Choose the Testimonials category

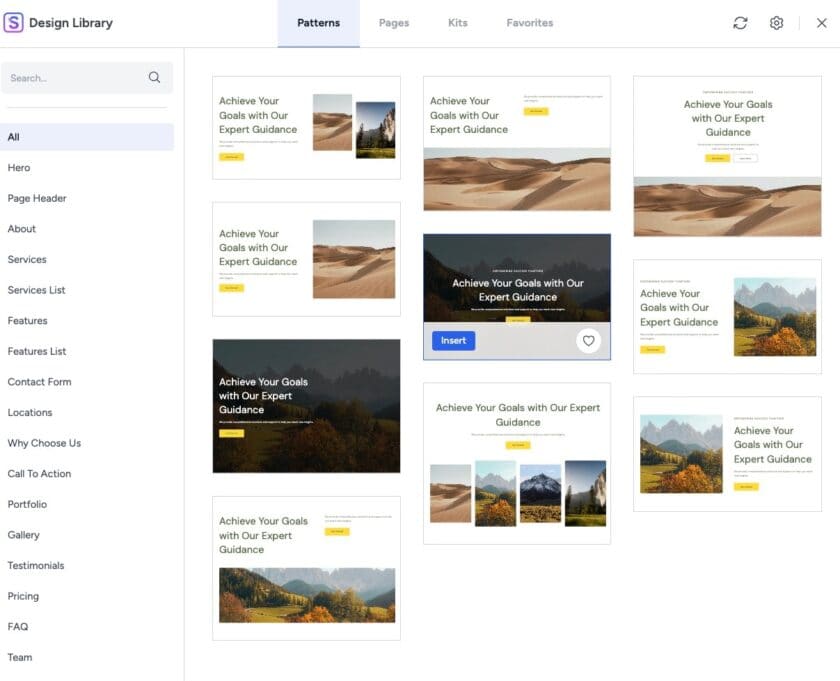36,566
